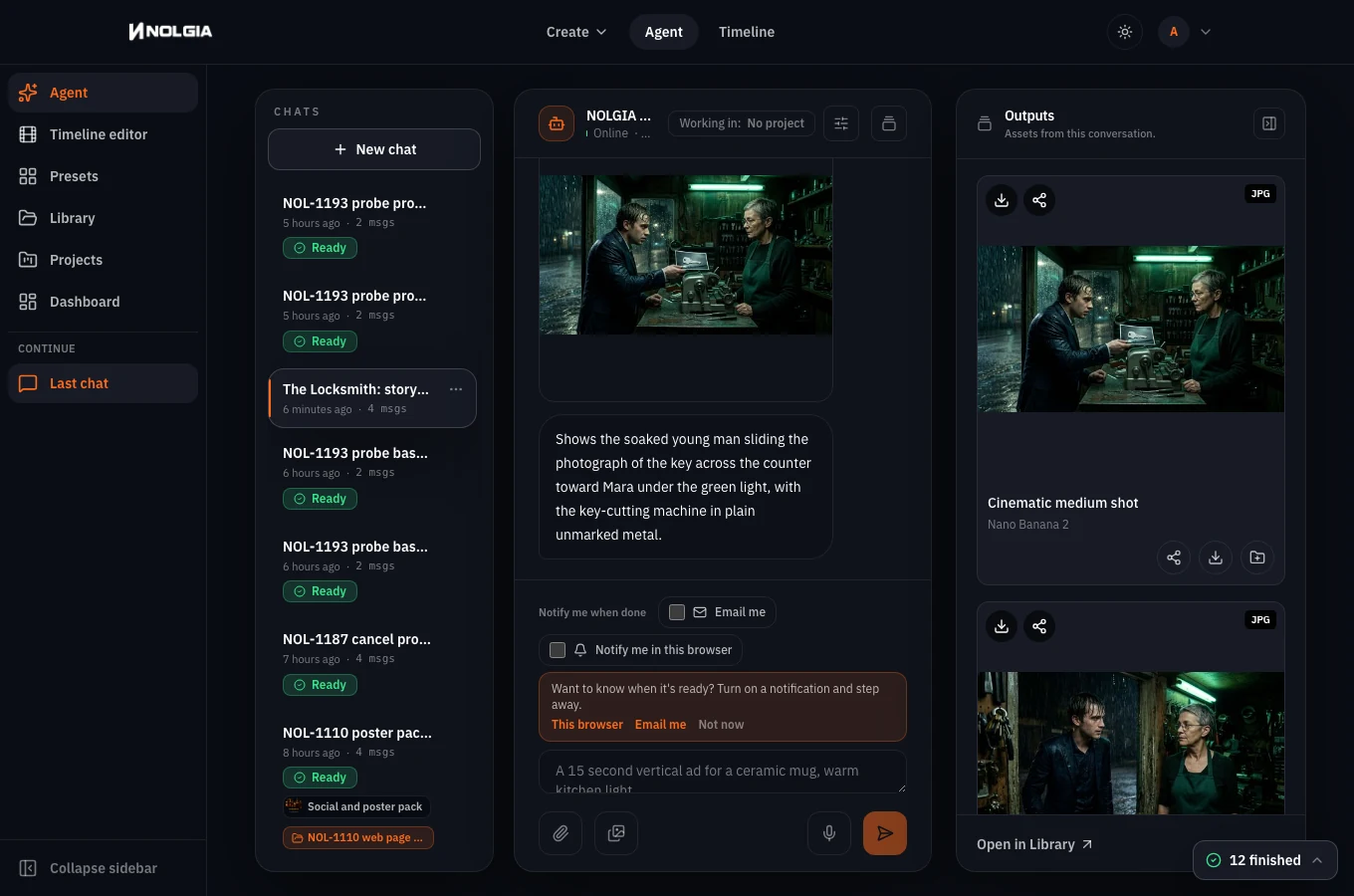Send the prompt with the orange arrow
This screenshot has width=1354, height=896.
point(885,833)
